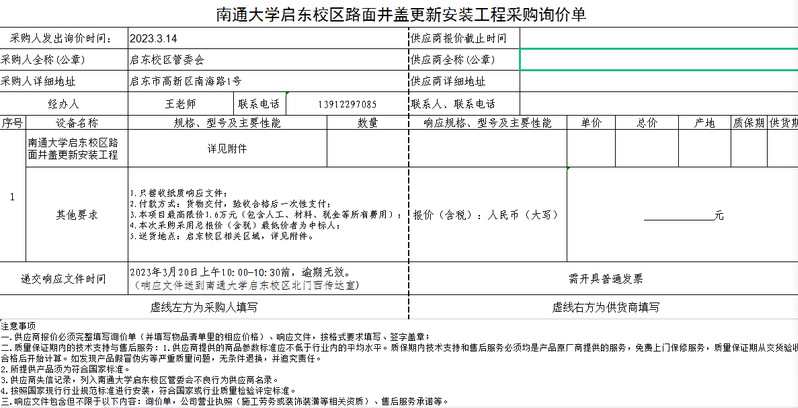Click the empty cell beside 供应商报价截止时间
The height and width of the screenshot is (408, 798).
click(x=659, y=38)
